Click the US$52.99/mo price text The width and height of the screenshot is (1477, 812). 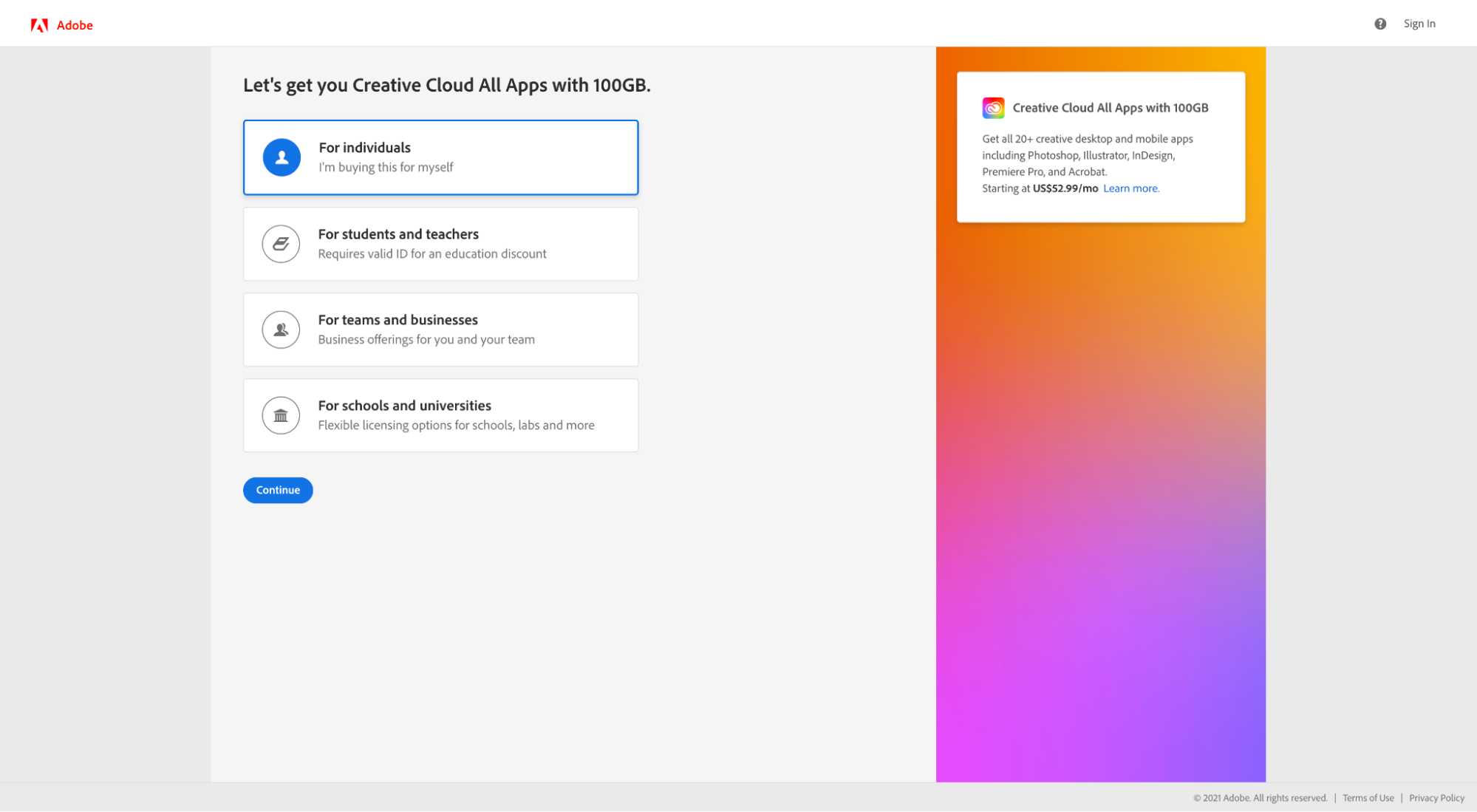coord(1064,188)
